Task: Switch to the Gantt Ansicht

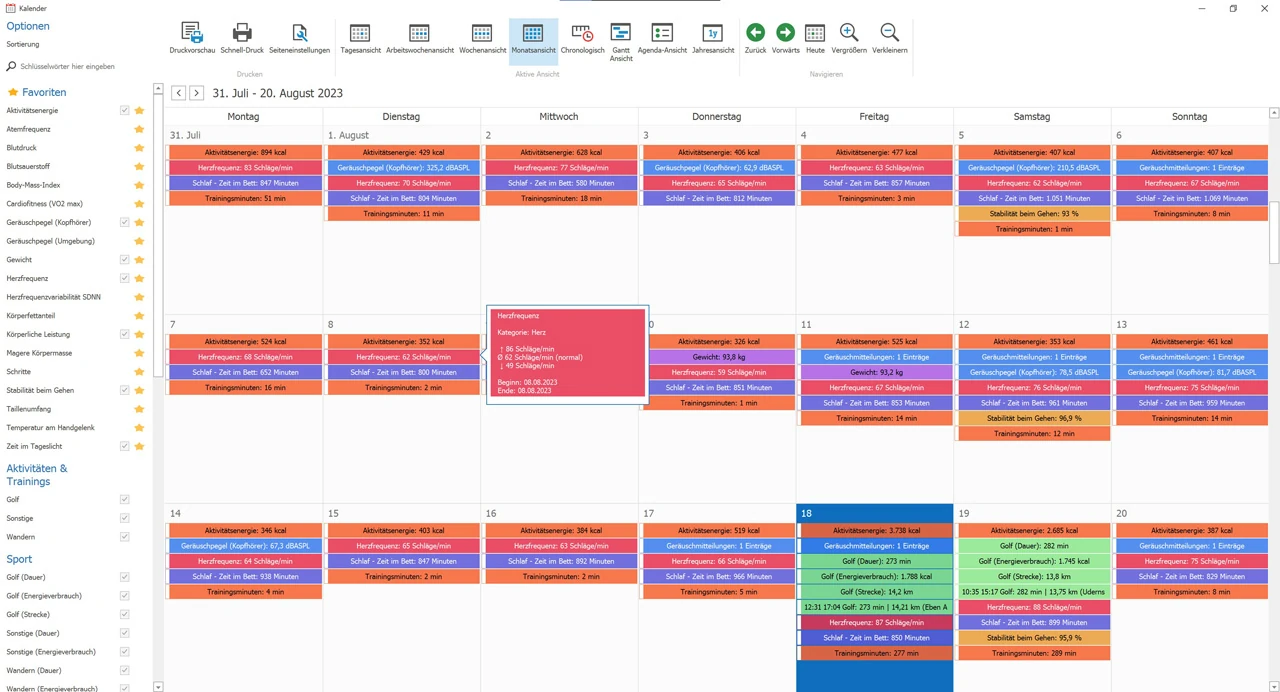Action: click(621, 38)
